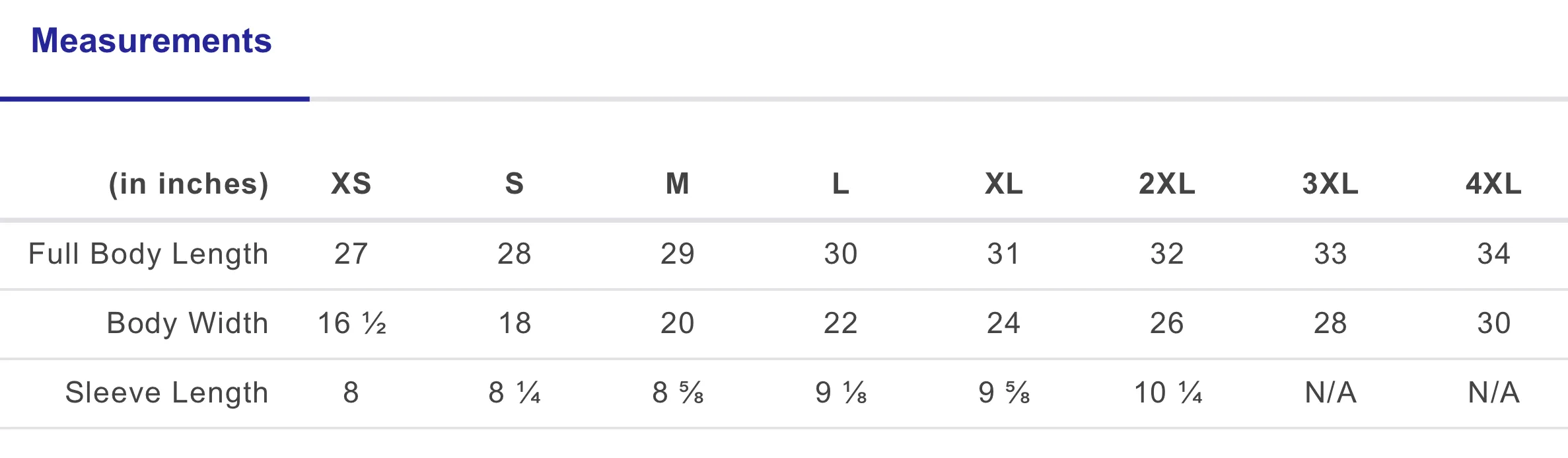Click the 2XL sleeve length 10 ¼
The width and height of the screenshot is (1568, 458).
click(1167, 393)
